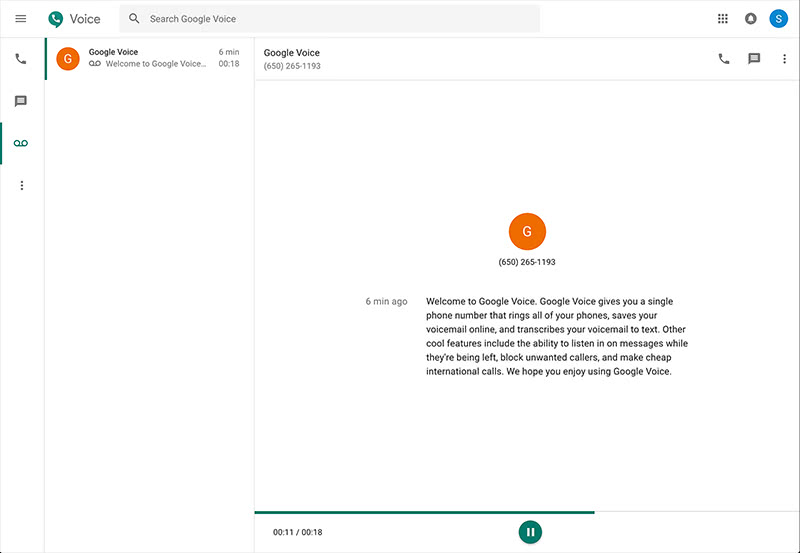Click header number (650) 265-1193
800x553 pixels.
pos(292,66)
